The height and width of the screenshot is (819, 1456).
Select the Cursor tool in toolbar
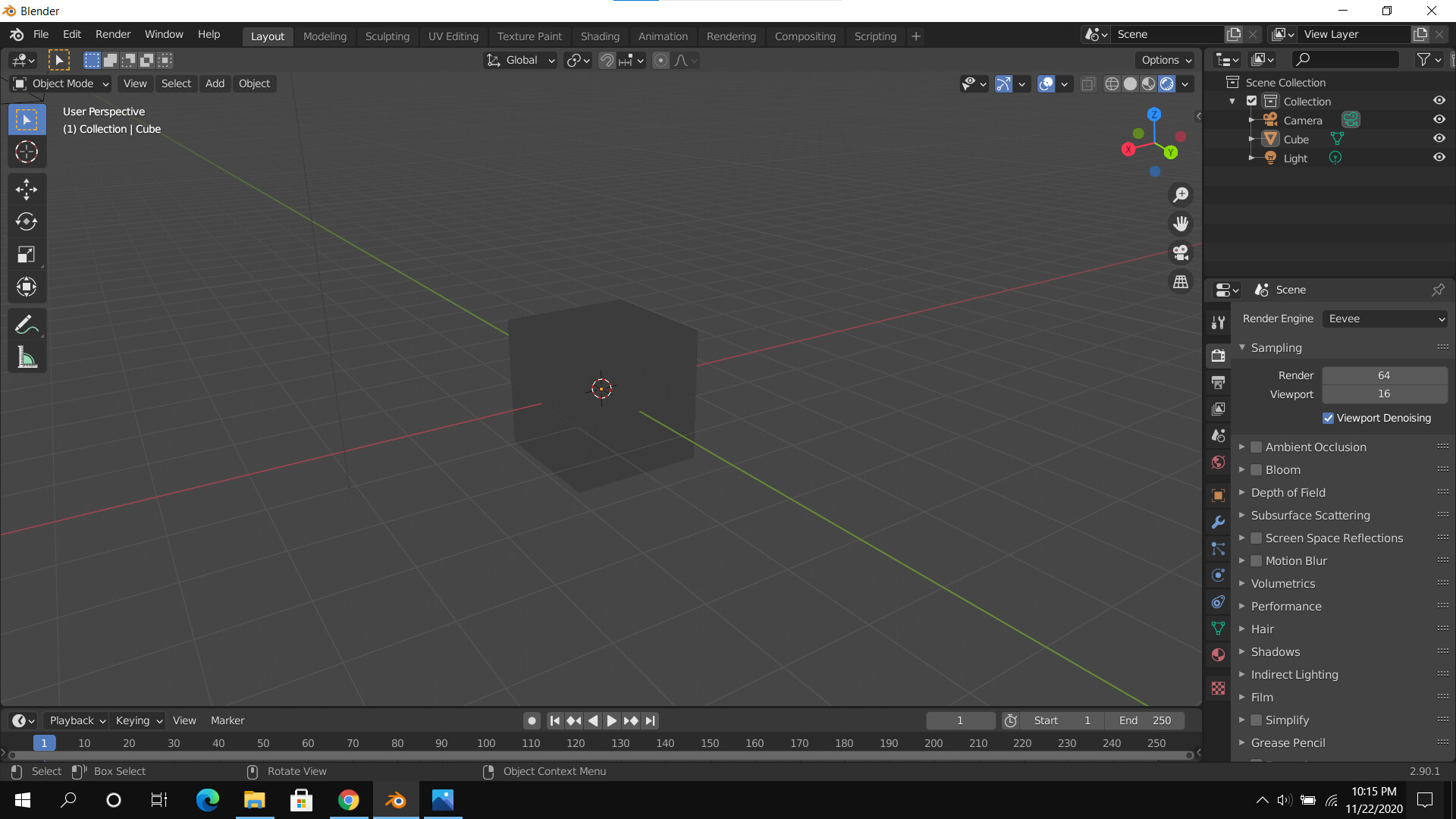[27, 152]
